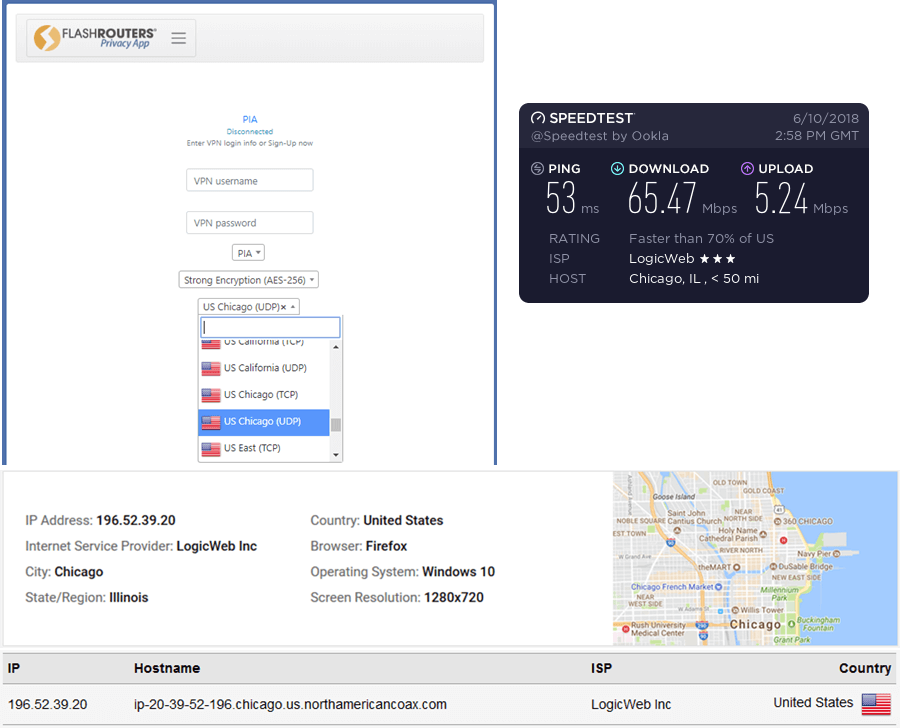Click the ping icon in Speedtest result
This screenshot has height=728, width=900.
tap(537, 168)
